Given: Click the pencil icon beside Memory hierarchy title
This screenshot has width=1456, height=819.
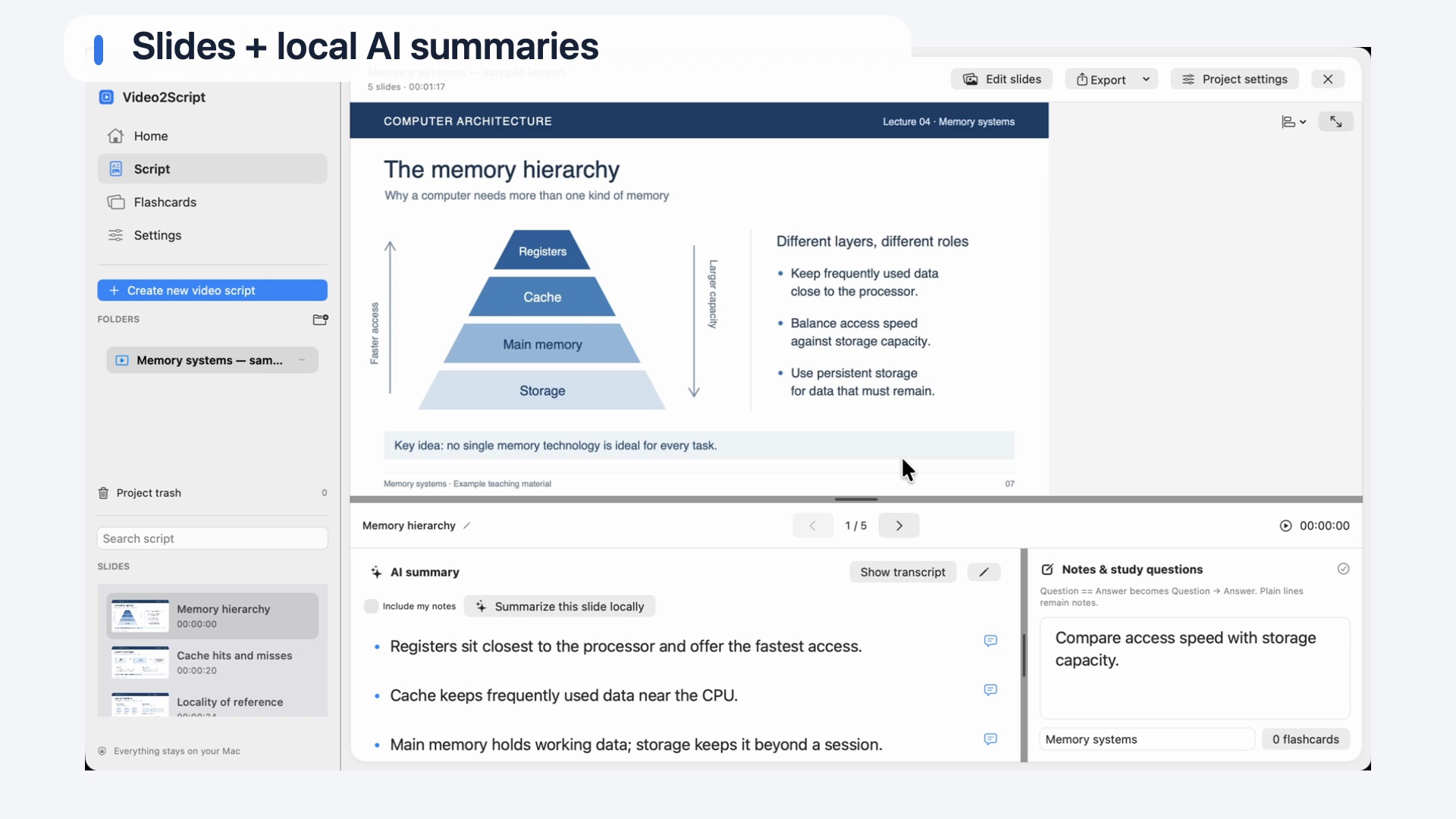Looking at the screenshot, I should (467, 526).
